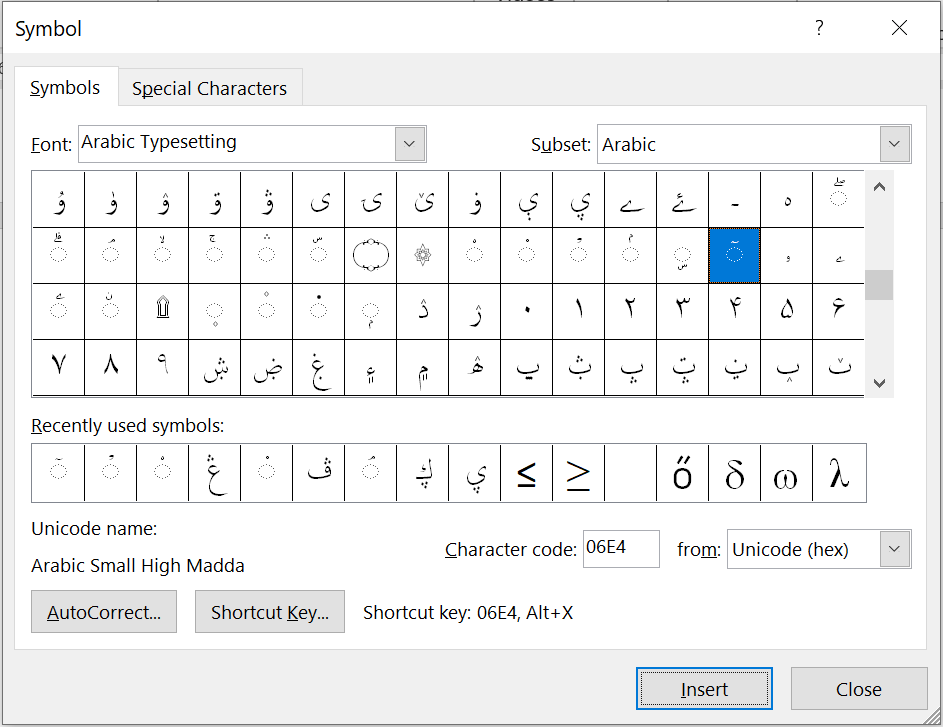Pick Arabic Ghain غ from recent symbols
Screen dimensions: 943x727
215,473
